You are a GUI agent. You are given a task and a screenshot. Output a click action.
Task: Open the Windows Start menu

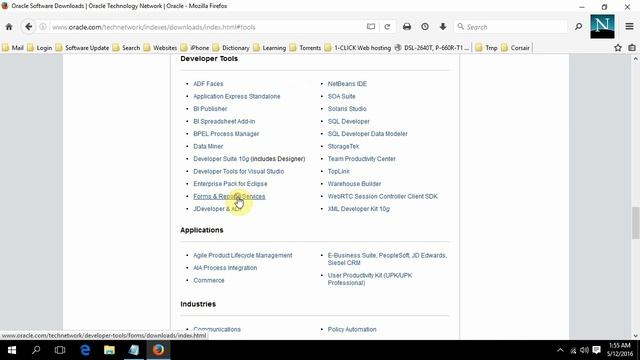(12, 350)
